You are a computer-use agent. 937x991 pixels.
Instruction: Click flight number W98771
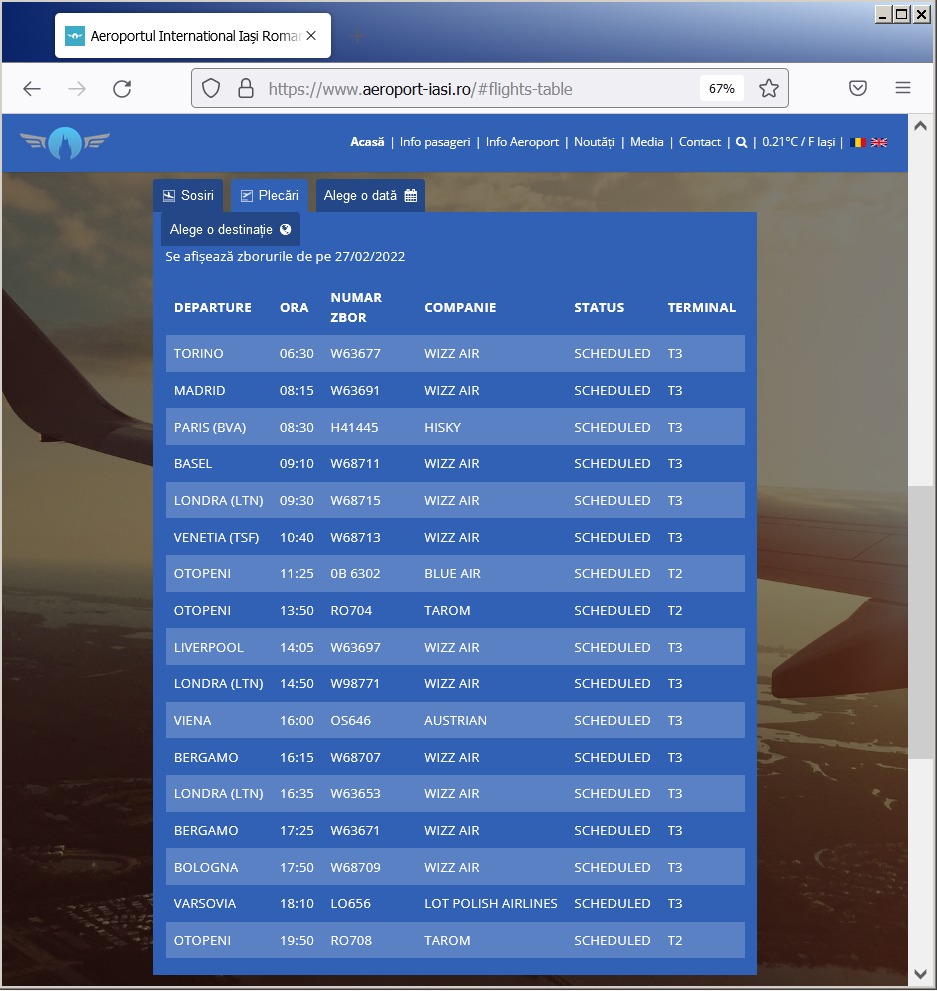point(354,683)
